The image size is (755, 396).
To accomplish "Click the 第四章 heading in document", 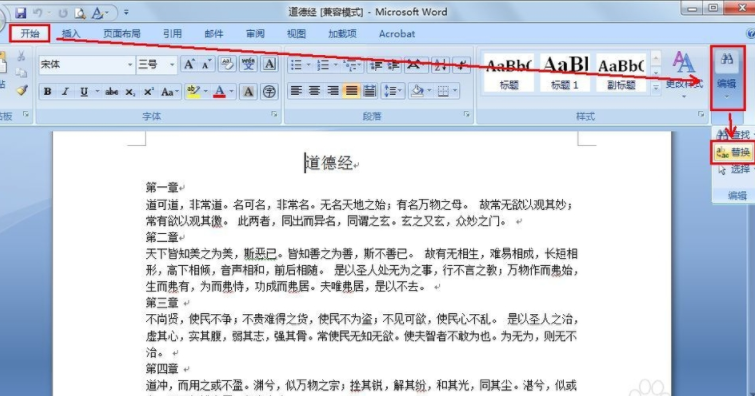I will tap(162, 369).
